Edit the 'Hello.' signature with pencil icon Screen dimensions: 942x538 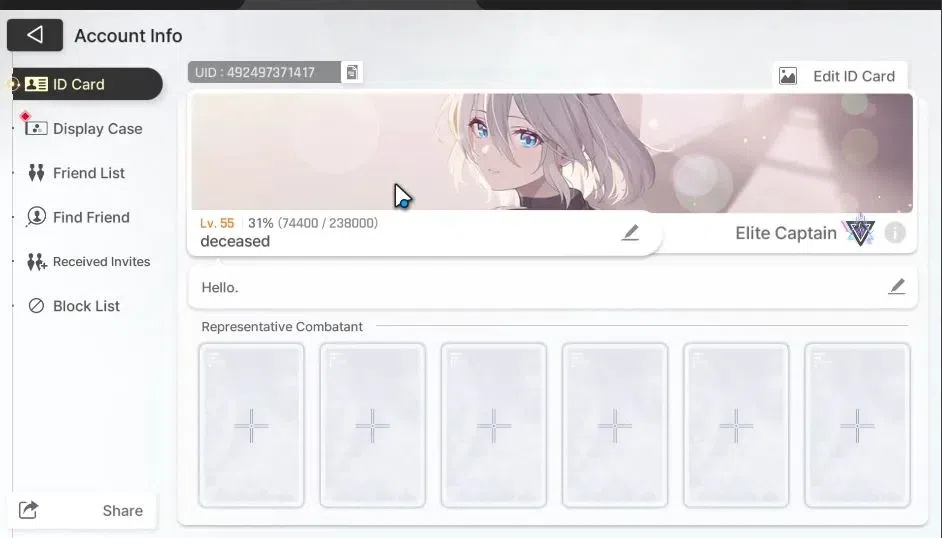pyautogui.click(x=897, y=287)
